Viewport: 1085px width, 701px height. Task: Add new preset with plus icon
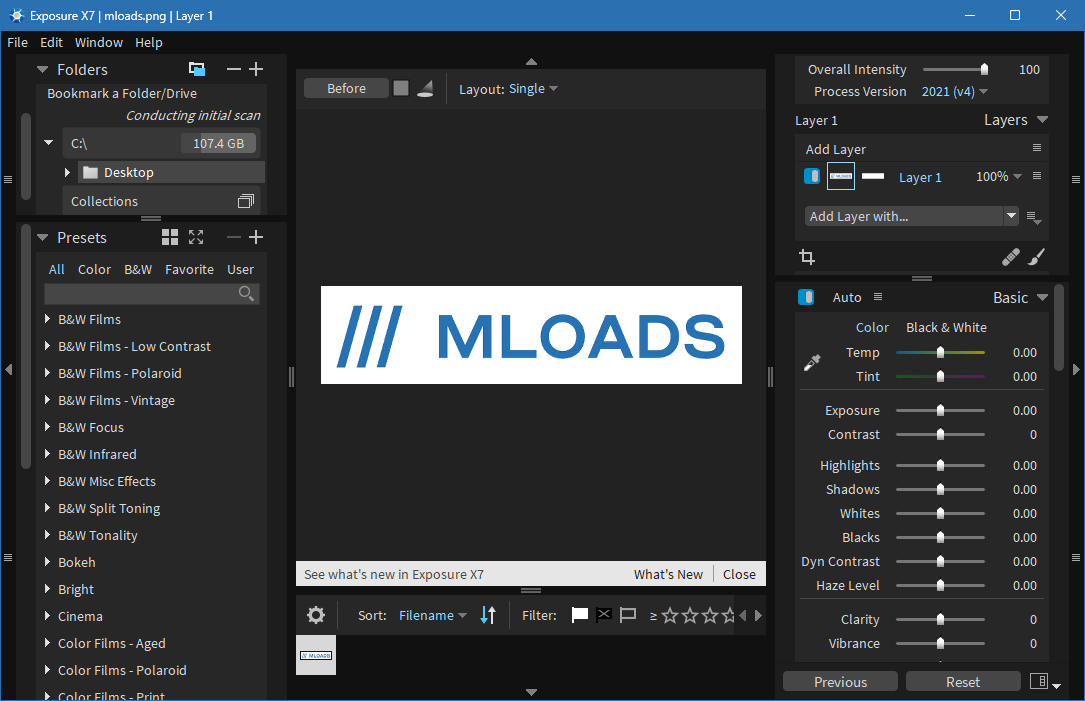pos(256,237)
